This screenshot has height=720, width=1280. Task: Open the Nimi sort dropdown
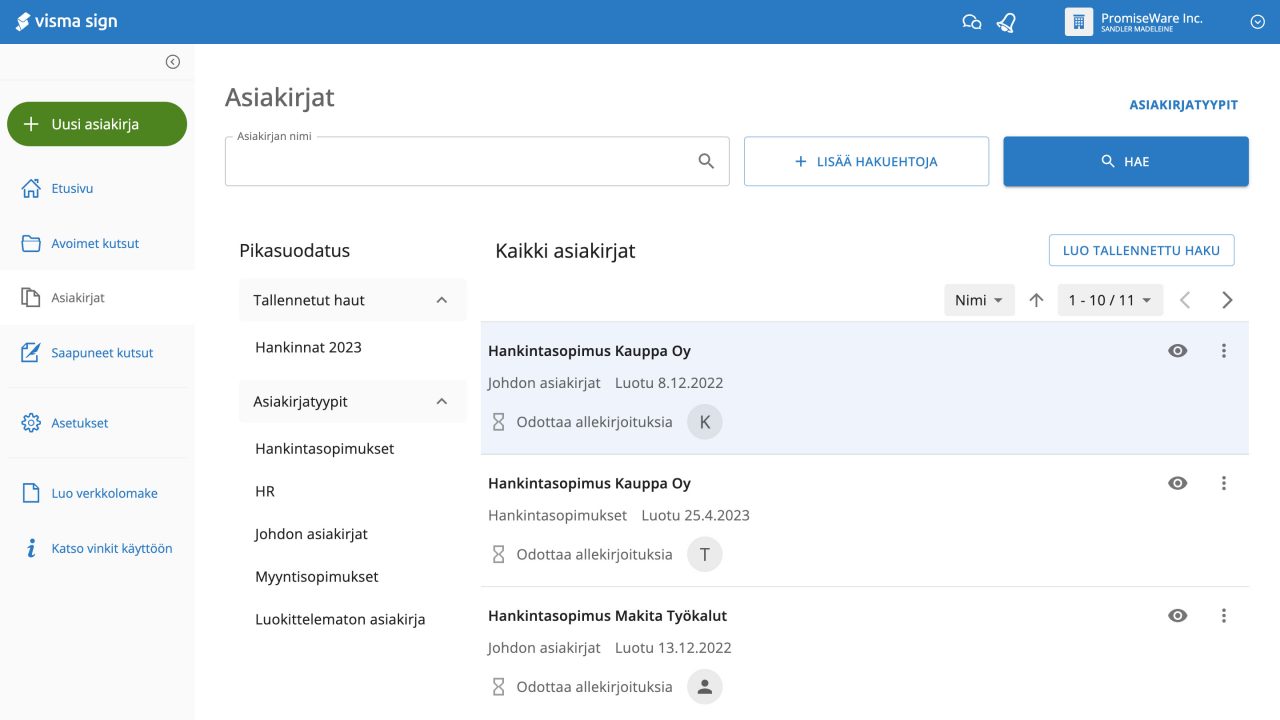(x=979, y=300)
